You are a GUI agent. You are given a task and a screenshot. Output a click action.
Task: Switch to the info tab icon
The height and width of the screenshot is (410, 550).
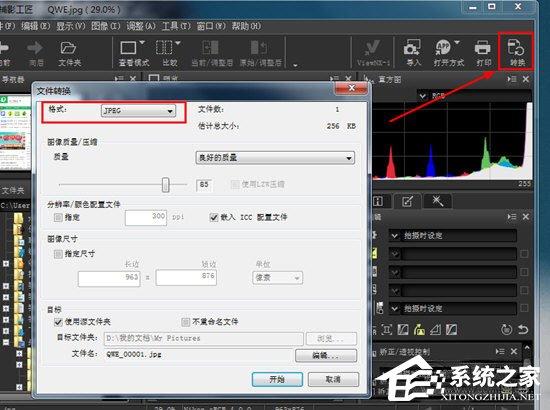pyautogui.click(x=378, y=201)
